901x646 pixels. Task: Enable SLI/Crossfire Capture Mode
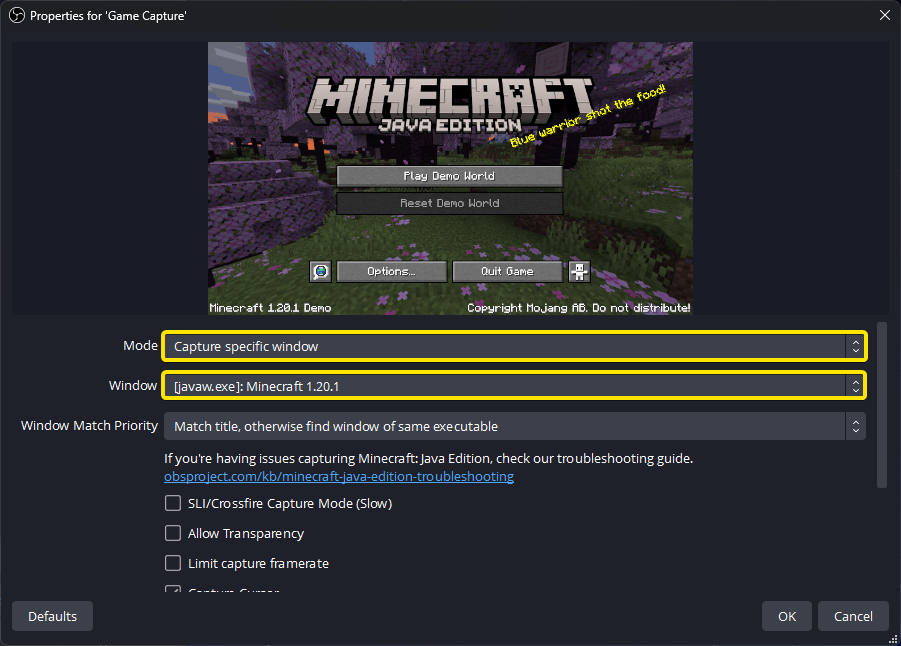pos(172,503)
